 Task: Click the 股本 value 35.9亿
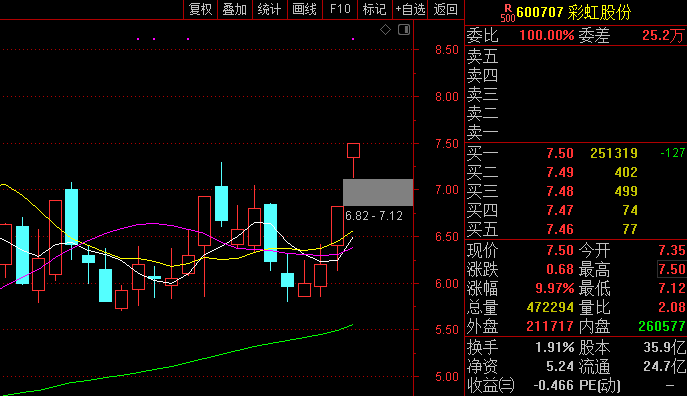(x=665, y=348)
